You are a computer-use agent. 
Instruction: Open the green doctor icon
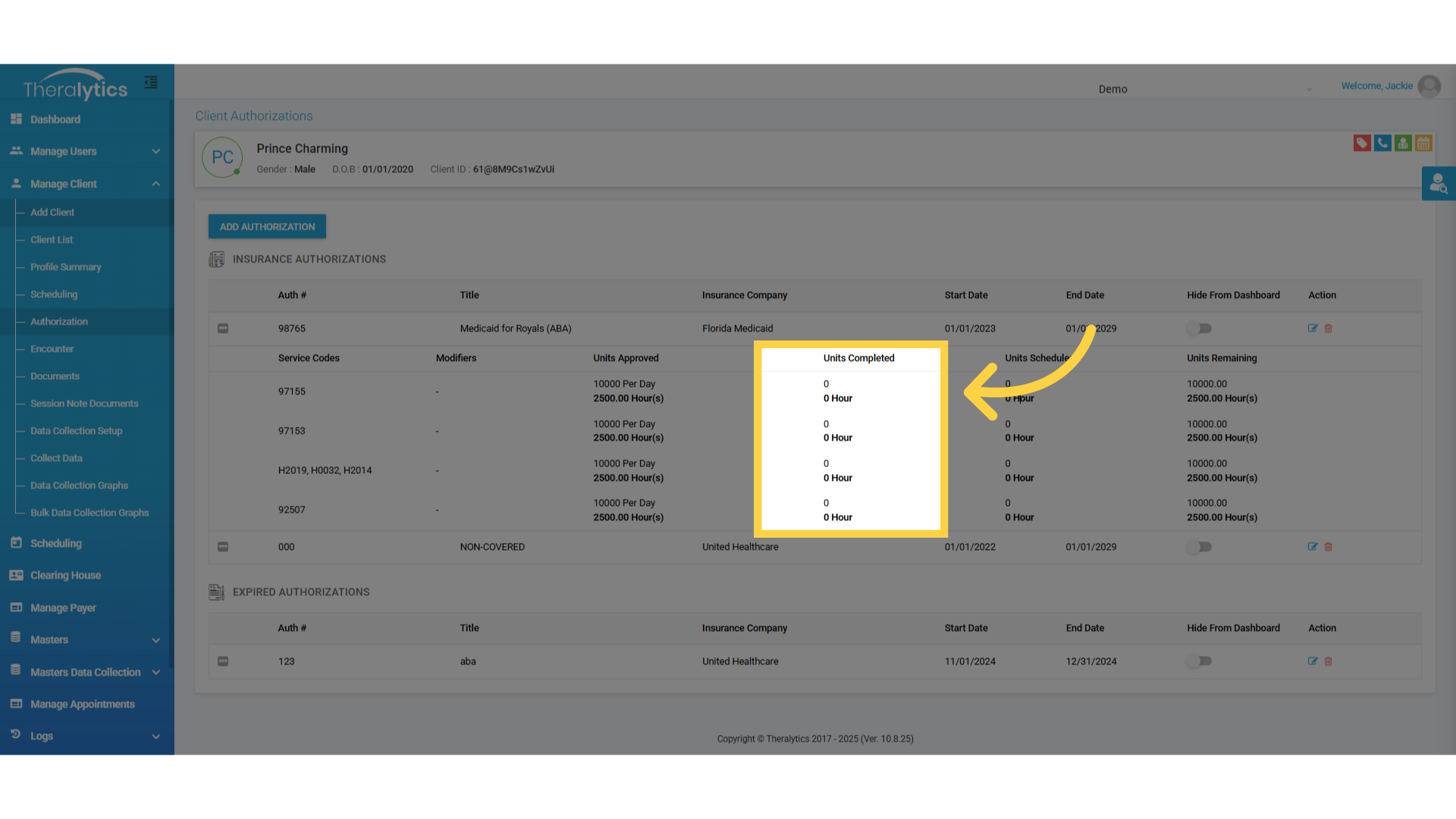point(1403,143)
